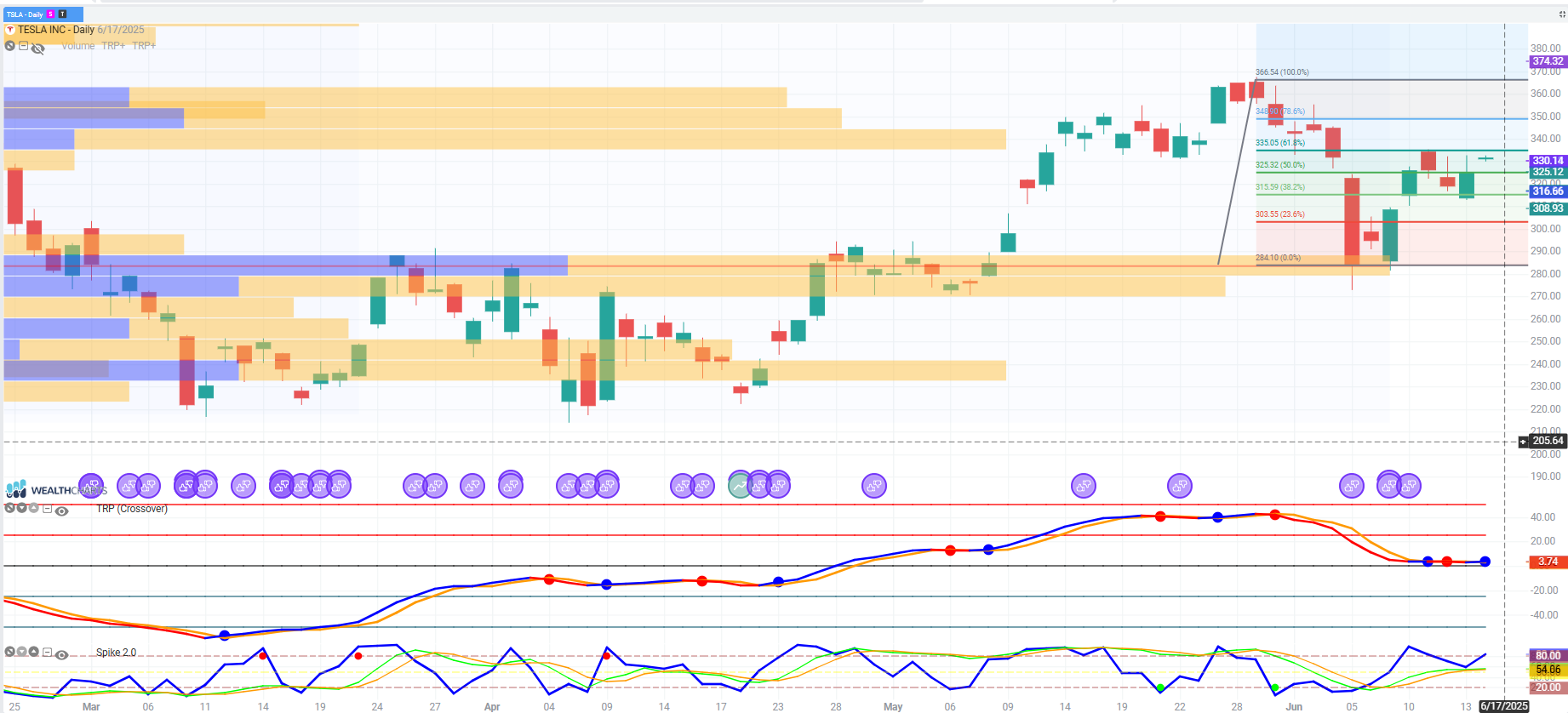Click the magenta S badge on TSLA tab

tap(51, 14)
